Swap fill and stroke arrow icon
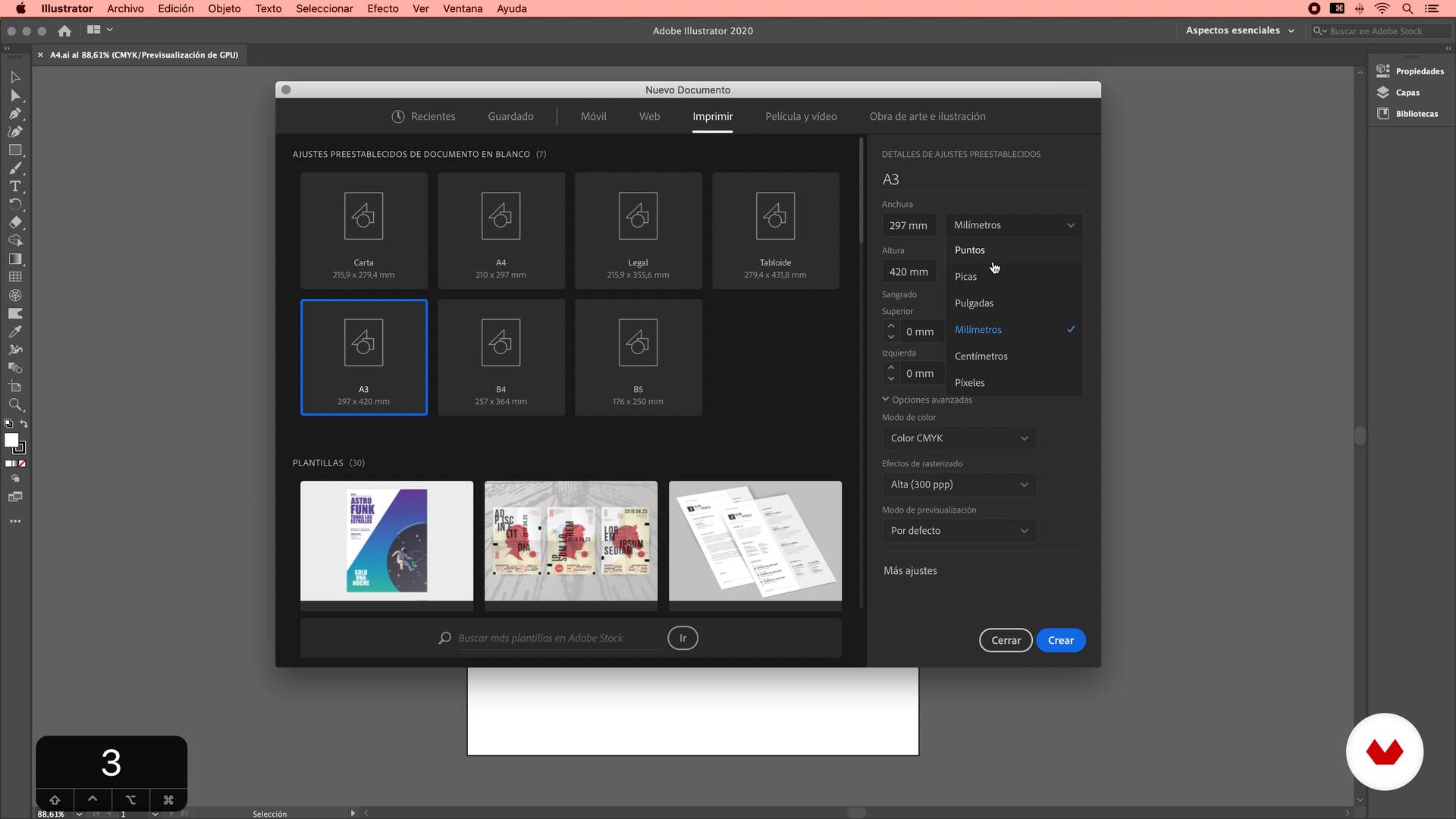The width and height of the screenshot is (1456, 819). tap(24, 424)
